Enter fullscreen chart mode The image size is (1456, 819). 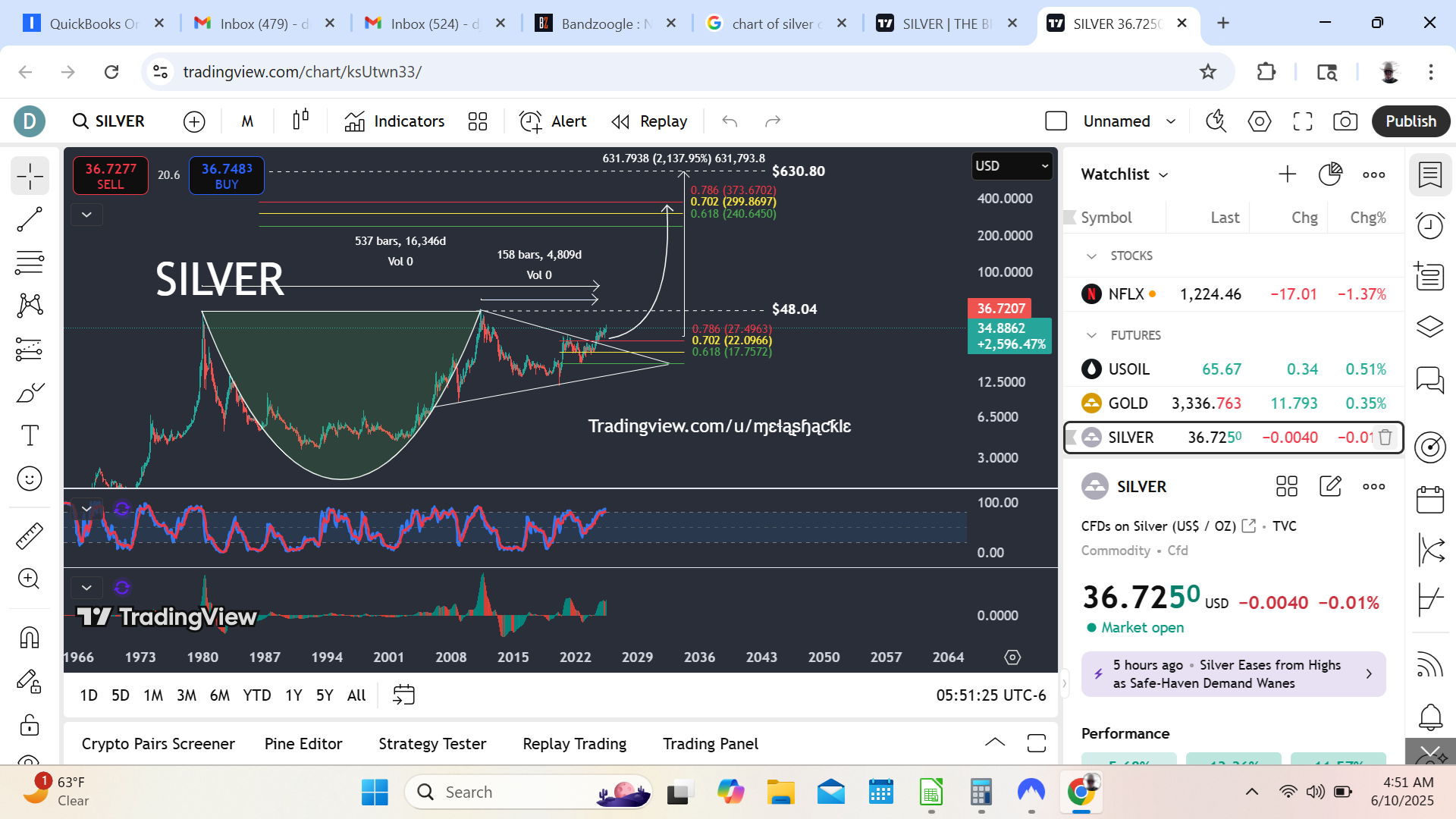click(x=1303, y=121)
